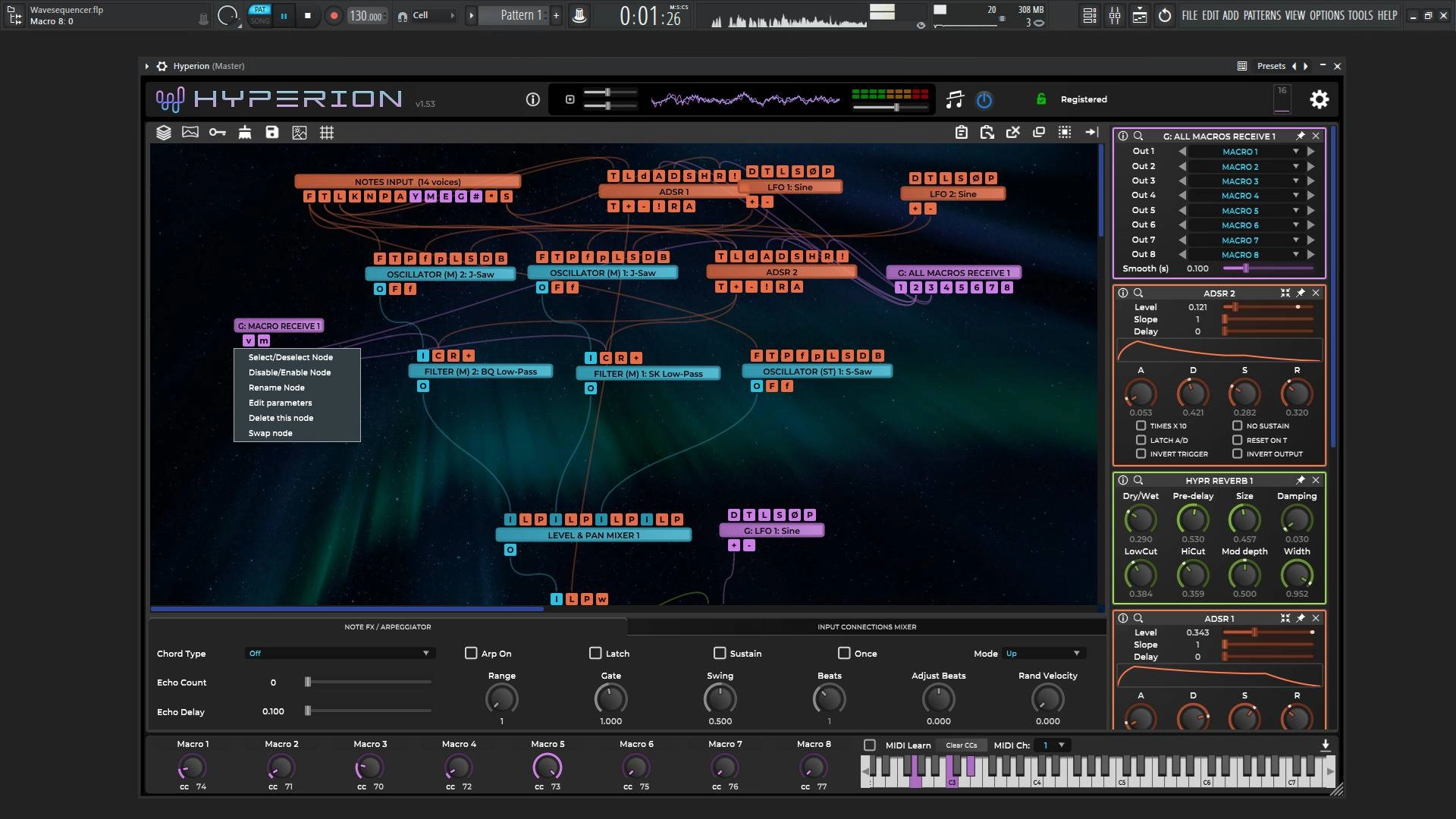Toggle the grid icon in Hyperion toolbar
This screenshot has height=819, width=1456.
(x=327, y=133)
